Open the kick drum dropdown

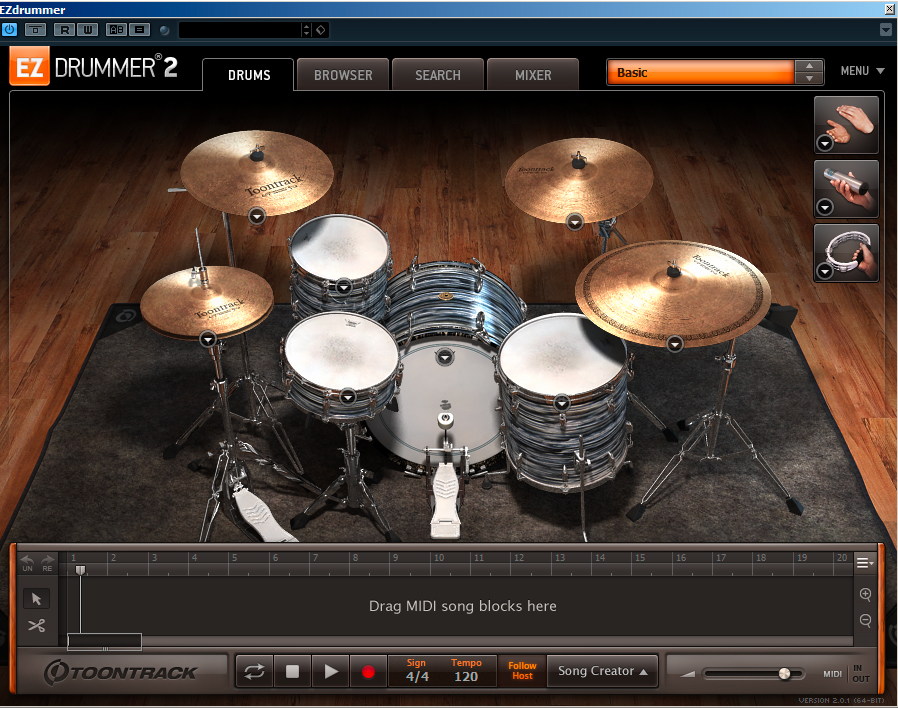pos(444,357)
